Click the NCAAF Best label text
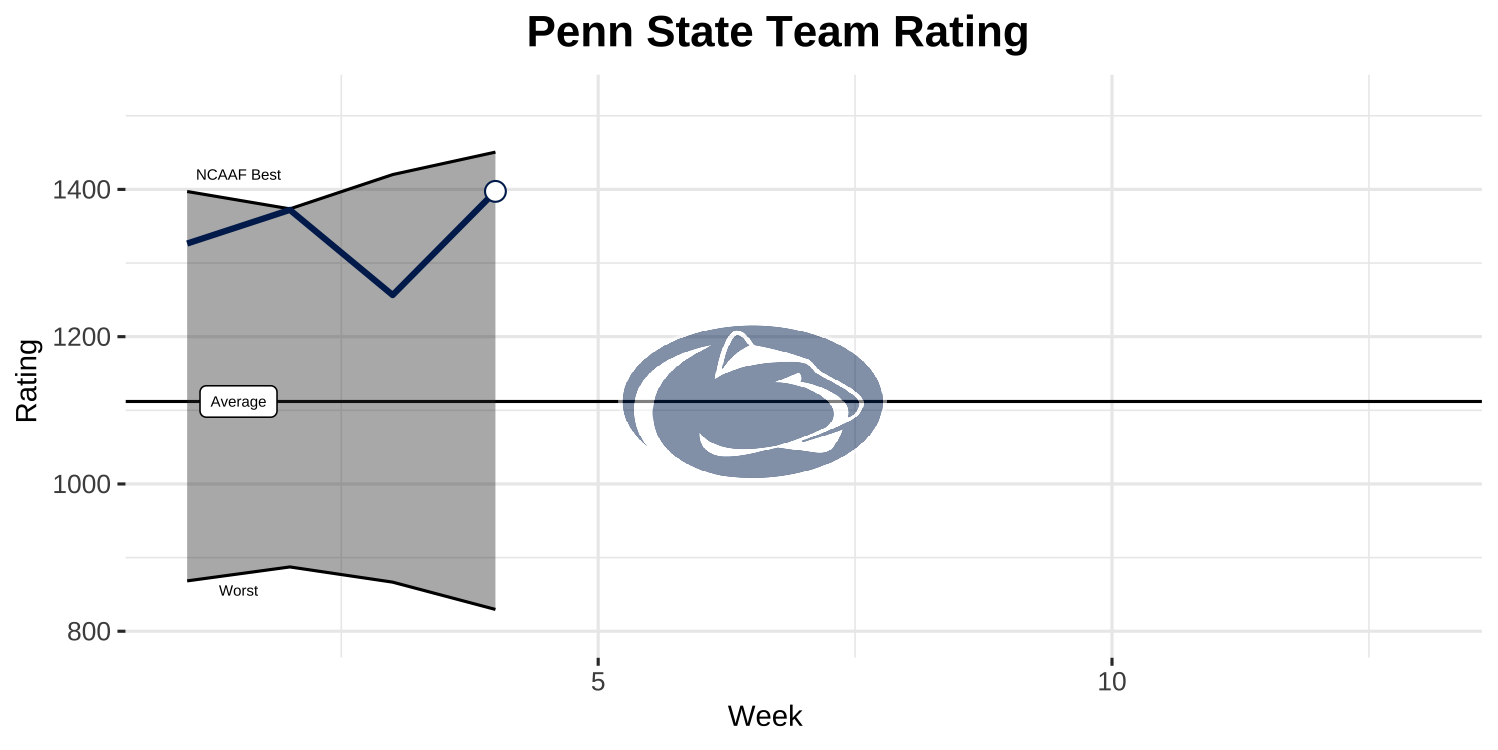The image size is (1498, 750). click(x=238, y=175)
